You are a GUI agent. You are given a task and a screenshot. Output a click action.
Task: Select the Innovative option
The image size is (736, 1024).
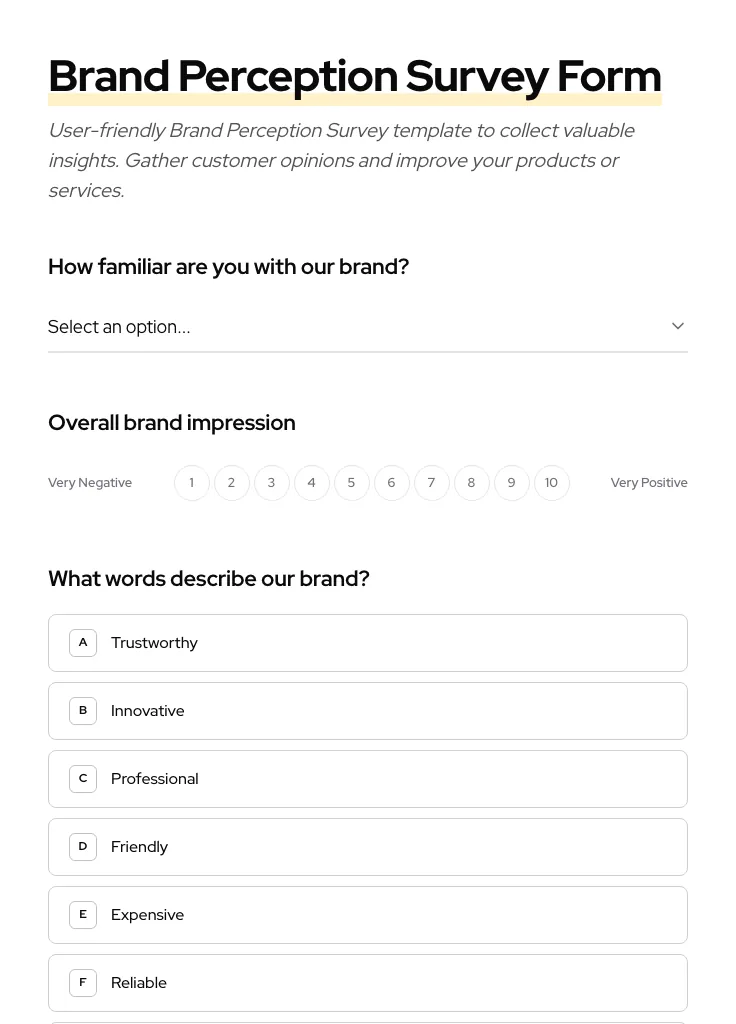[x=368, y=710]
